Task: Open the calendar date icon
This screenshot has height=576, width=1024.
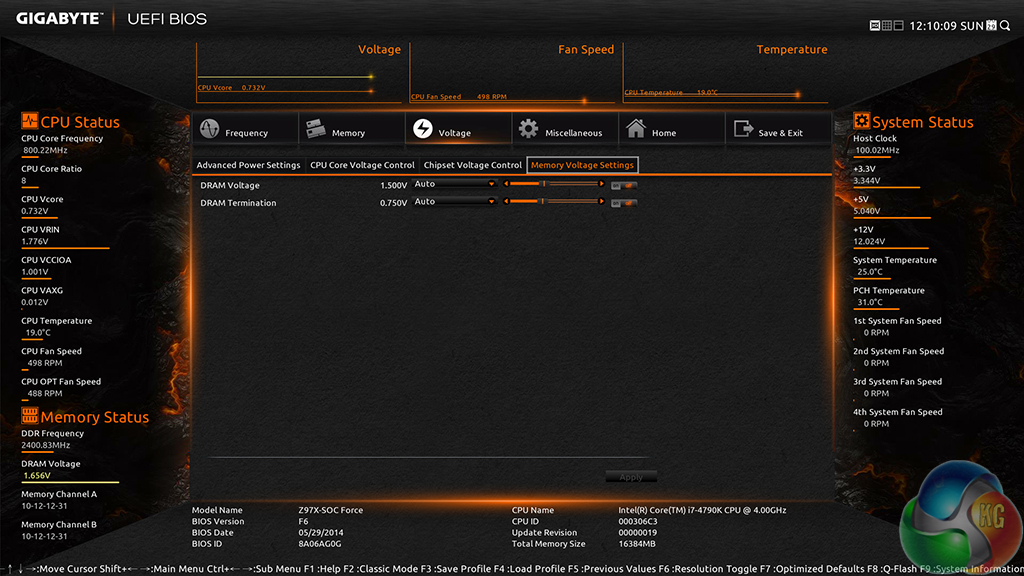Action: tap(991, 25)
